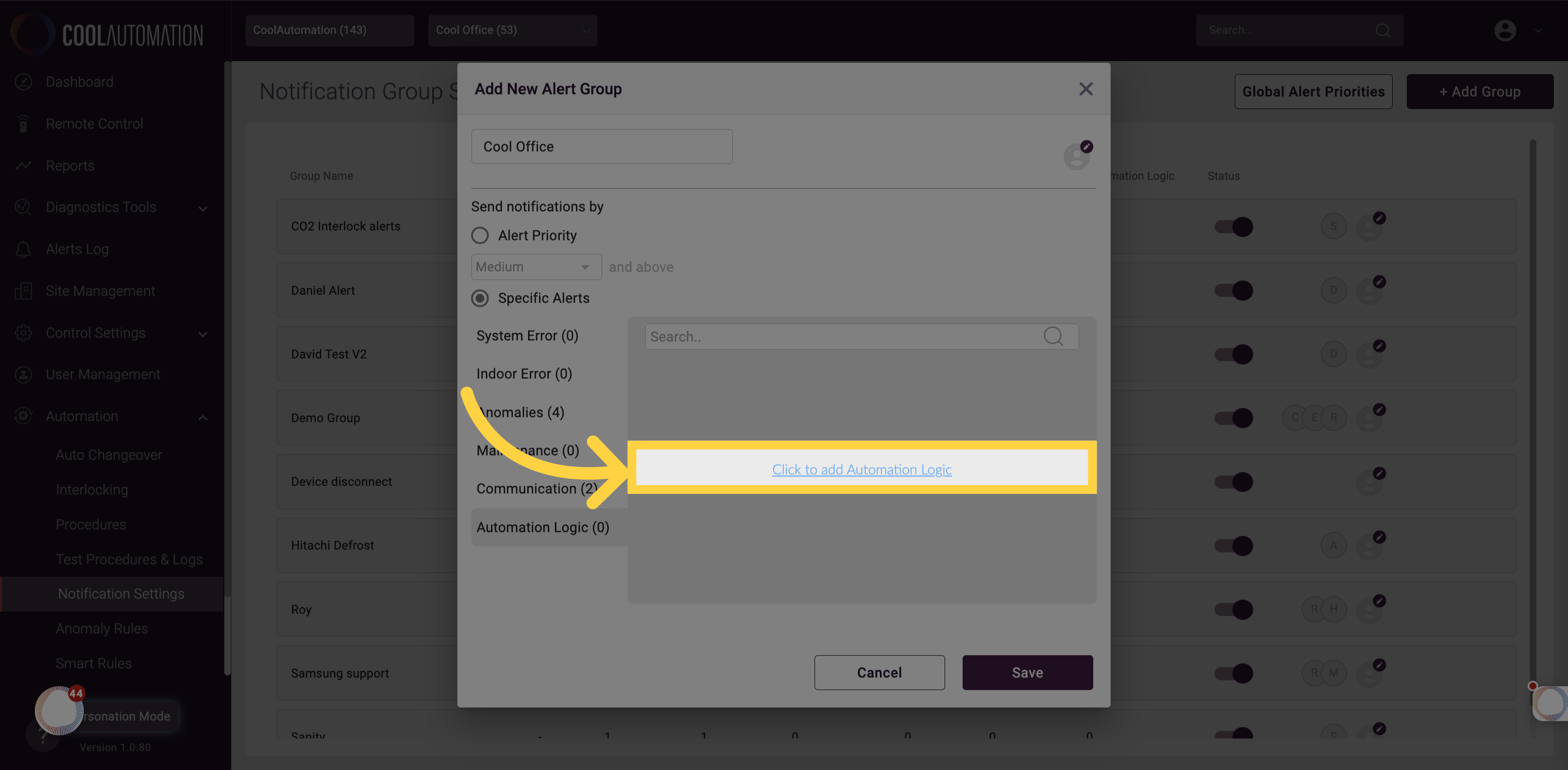Click the Dashboard gauge icon in the sidebar
The height and width of the screenshot is (770, 1568).
[23, 82]
